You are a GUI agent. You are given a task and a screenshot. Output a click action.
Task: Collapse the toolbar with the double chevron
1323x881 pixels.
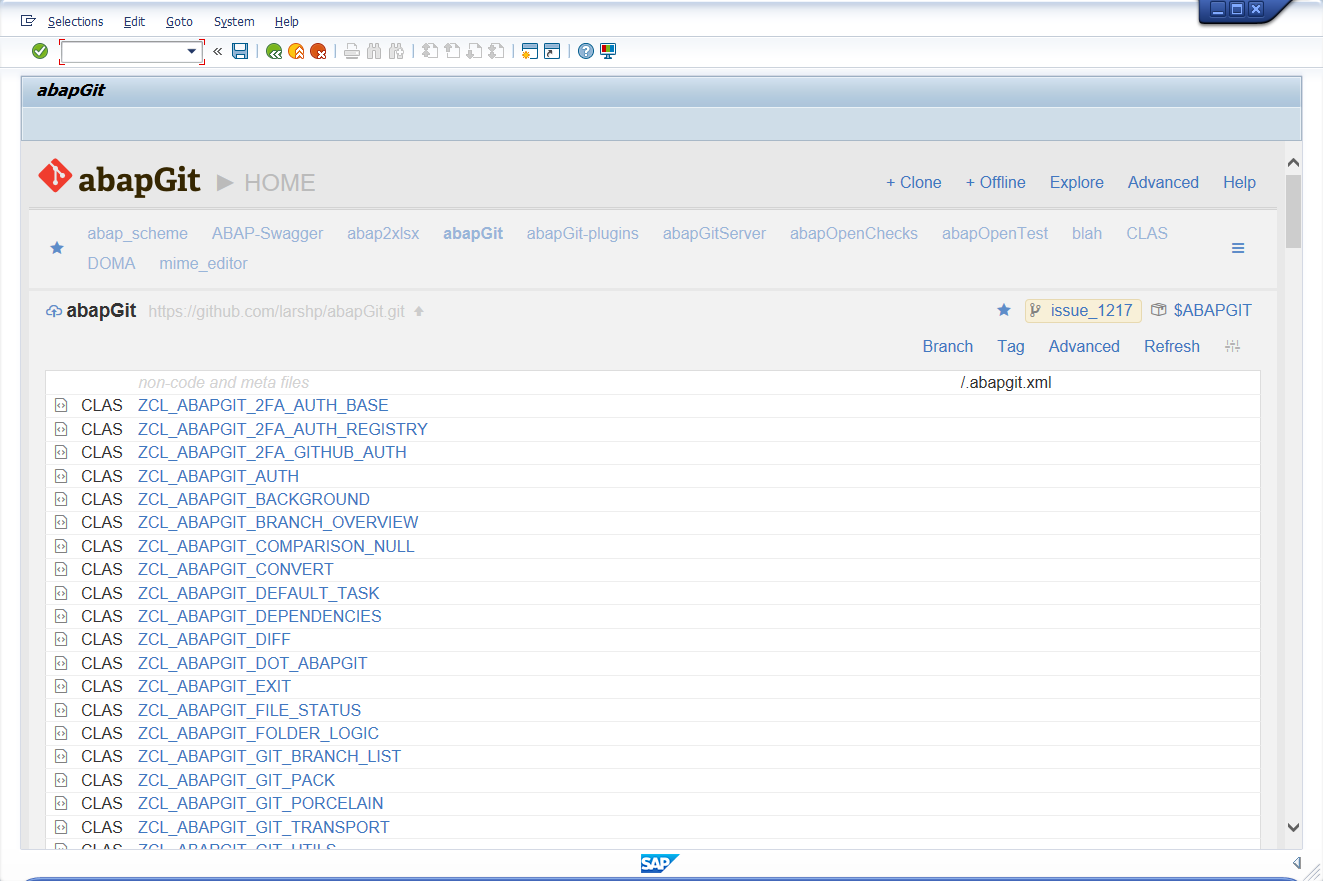pyautogui.click(x=216, y=51)
